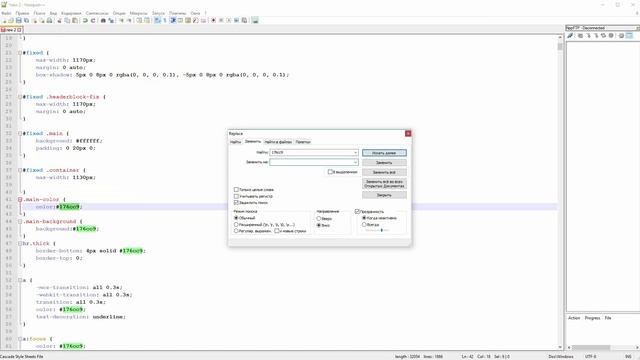This screenshot has height=360, width=640.
Task: Open the 'Заменить на' combo dropdown arrow
Action: point(355,162)
